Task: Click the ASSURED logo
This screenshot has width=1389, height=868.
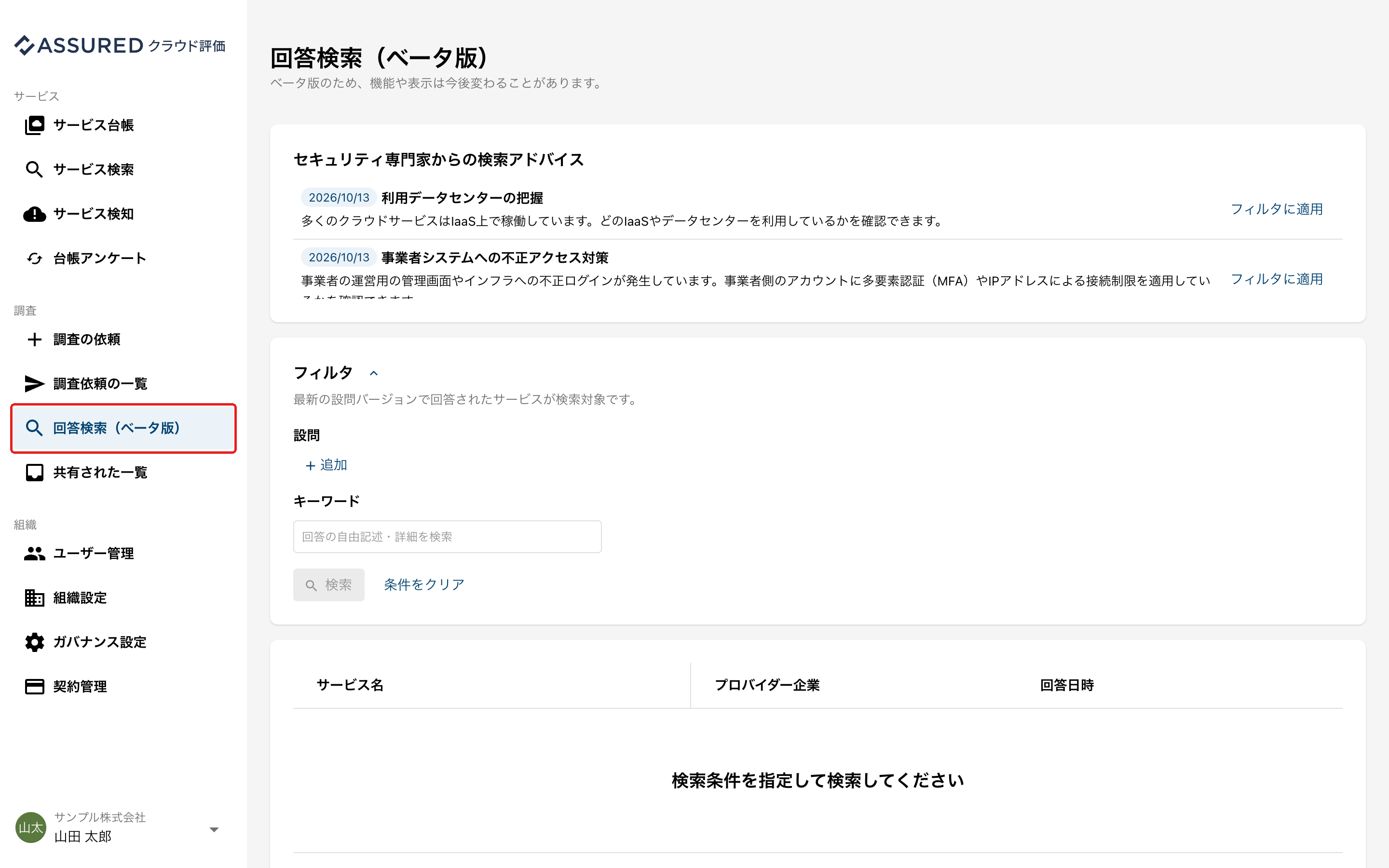Action: (120, 45)
